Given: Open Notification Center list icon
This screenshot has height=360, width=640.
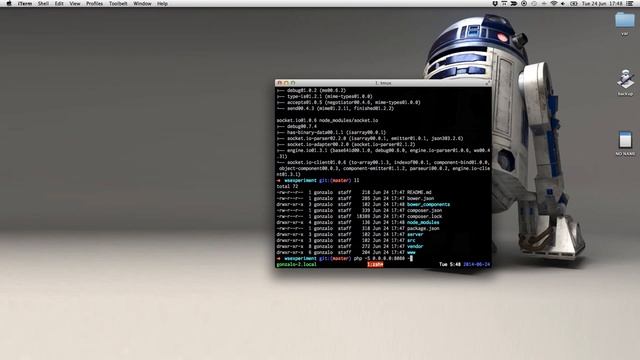Looking at the screenshot, I should tap(630, 4).
